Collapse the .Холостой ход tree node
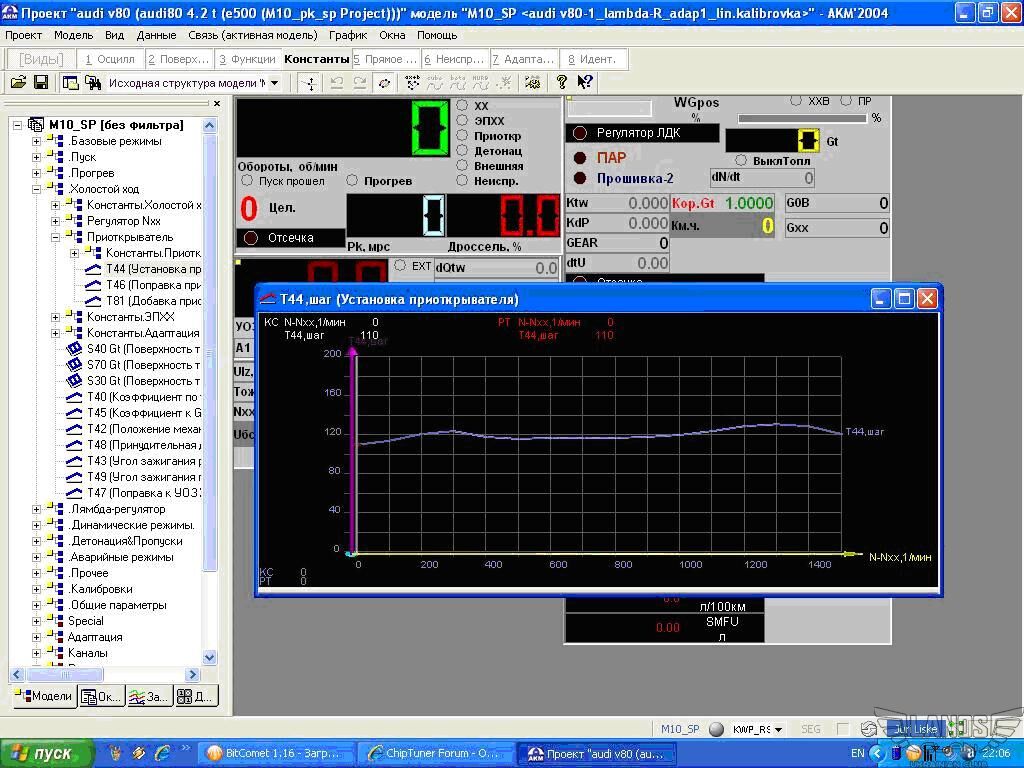Viewport: 1024px width, 768px height. pos(37,189)
